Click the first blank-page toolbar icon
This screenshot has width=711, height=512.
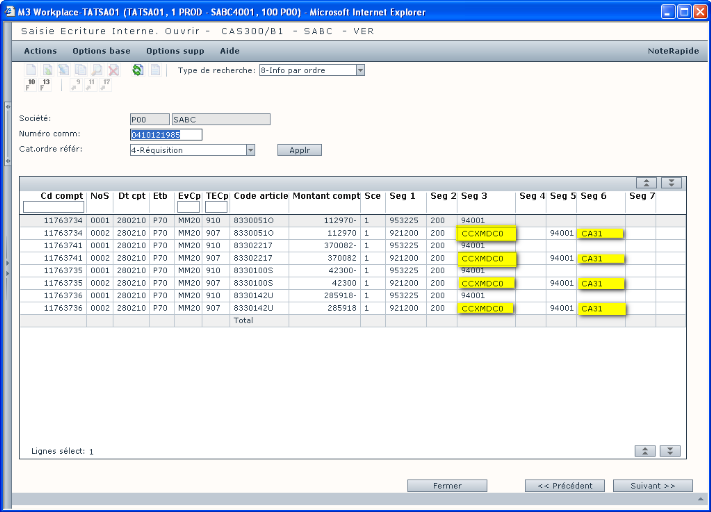[x=29, y=70]
